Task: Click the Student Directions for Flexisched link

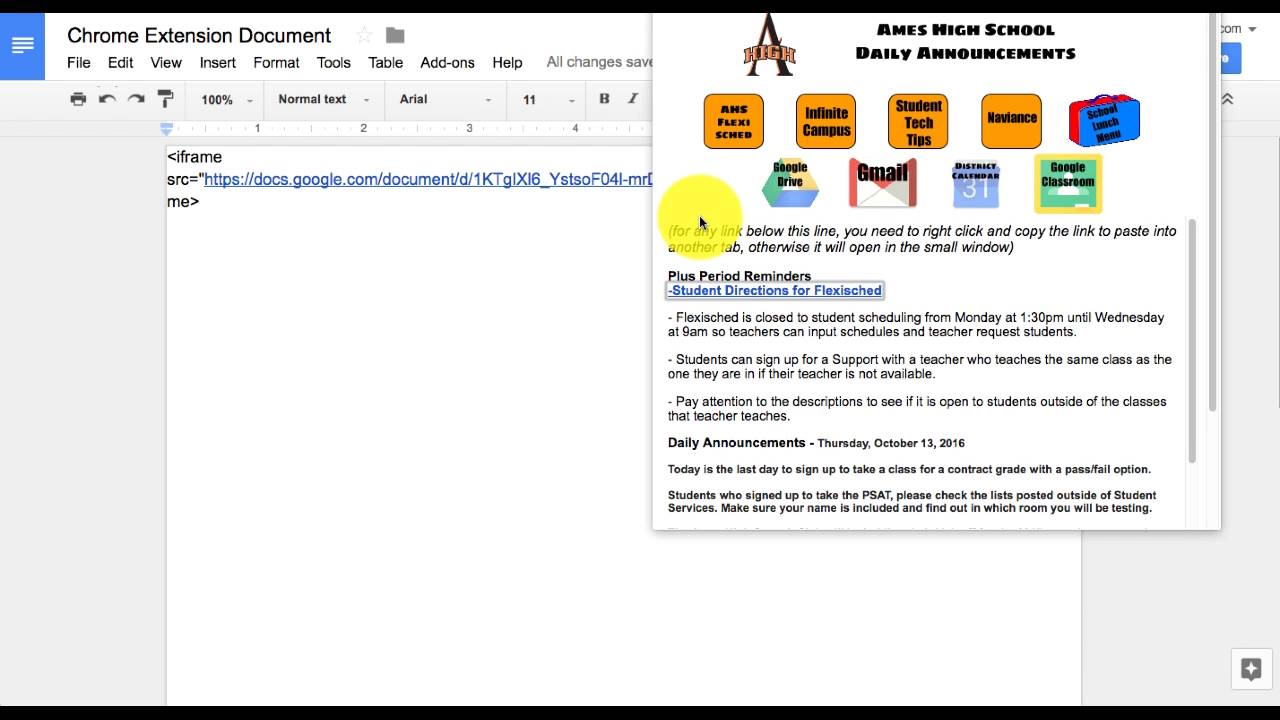Action: point(775,291)
